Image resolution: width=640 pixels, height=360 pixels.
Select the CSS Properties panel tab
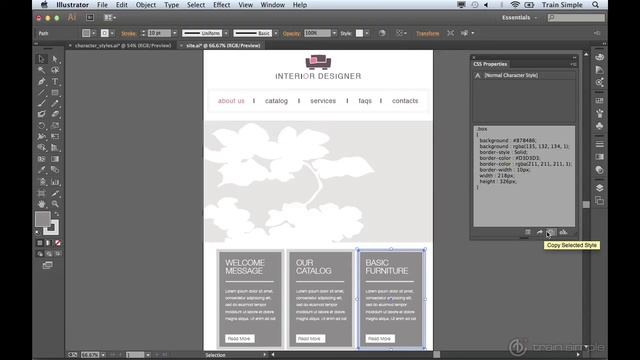point(490,64)
